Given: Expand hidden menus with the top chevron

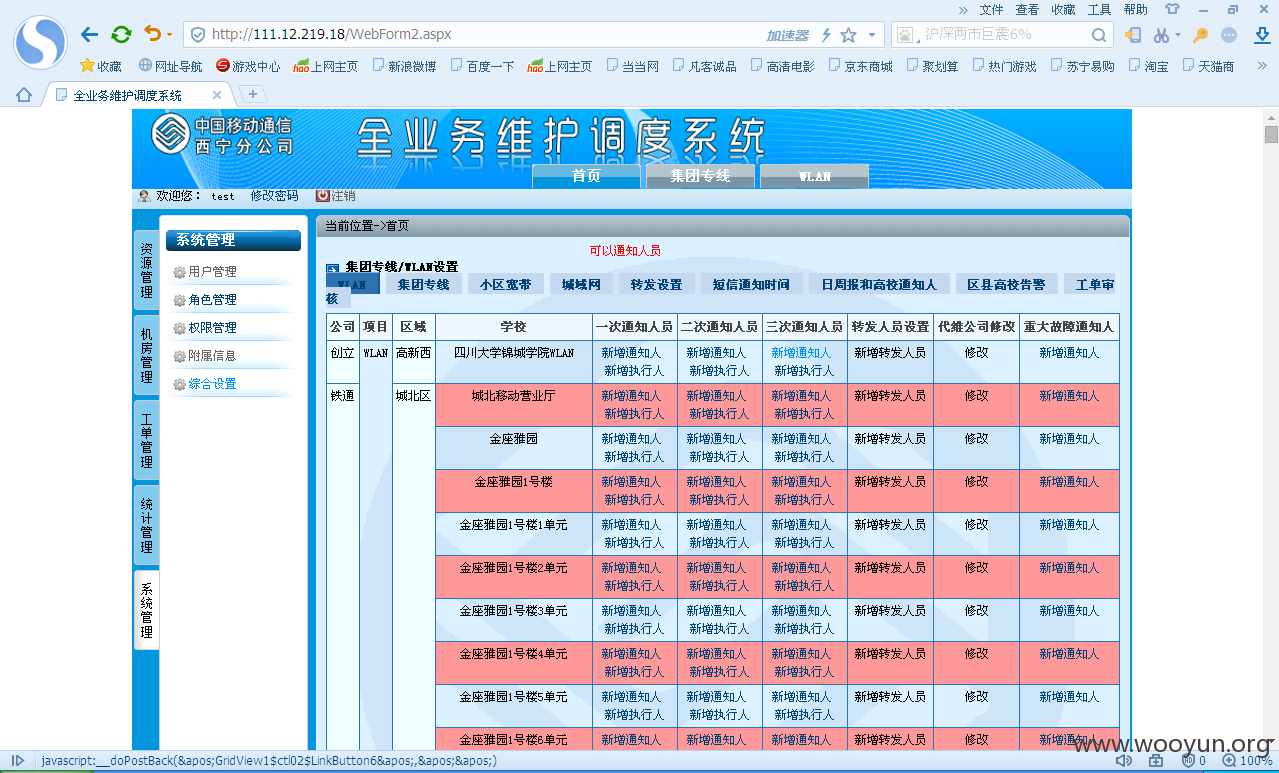Looking at the screenshot, I should click(x=963, y=9).
